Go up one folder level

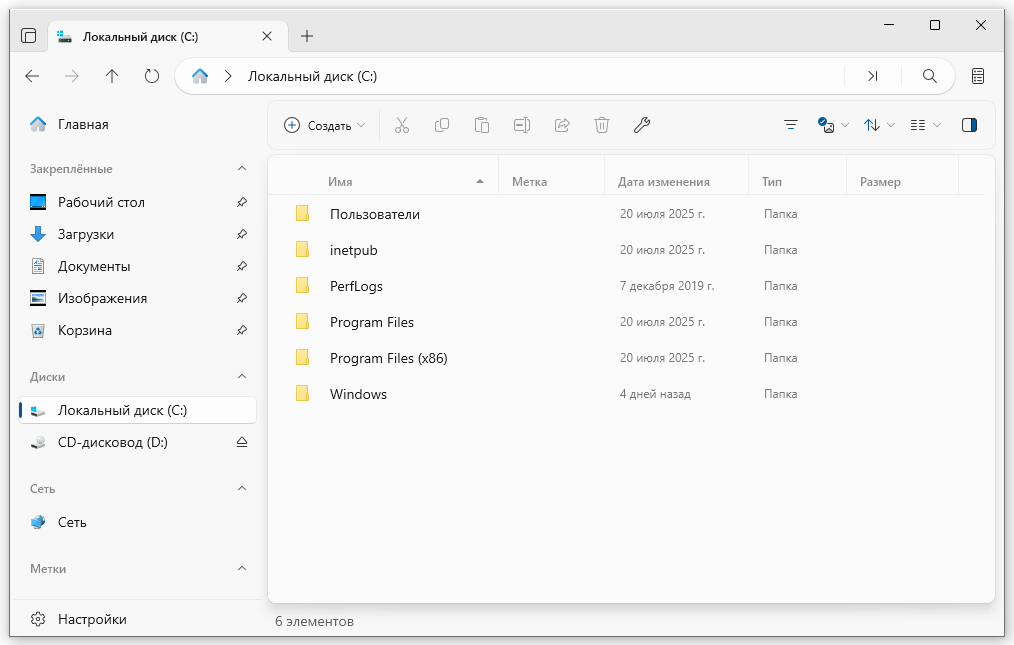tap(112, 76)
